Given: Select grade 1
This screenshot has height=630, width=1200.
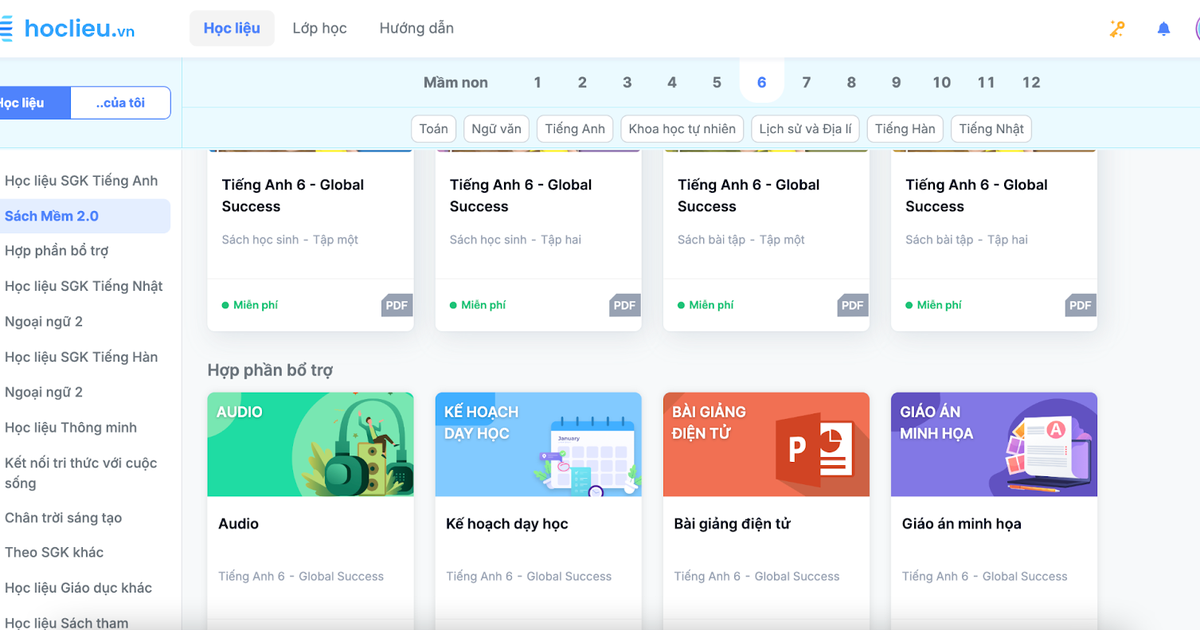Looking at the screenshot, I should (x=537, y=82).
